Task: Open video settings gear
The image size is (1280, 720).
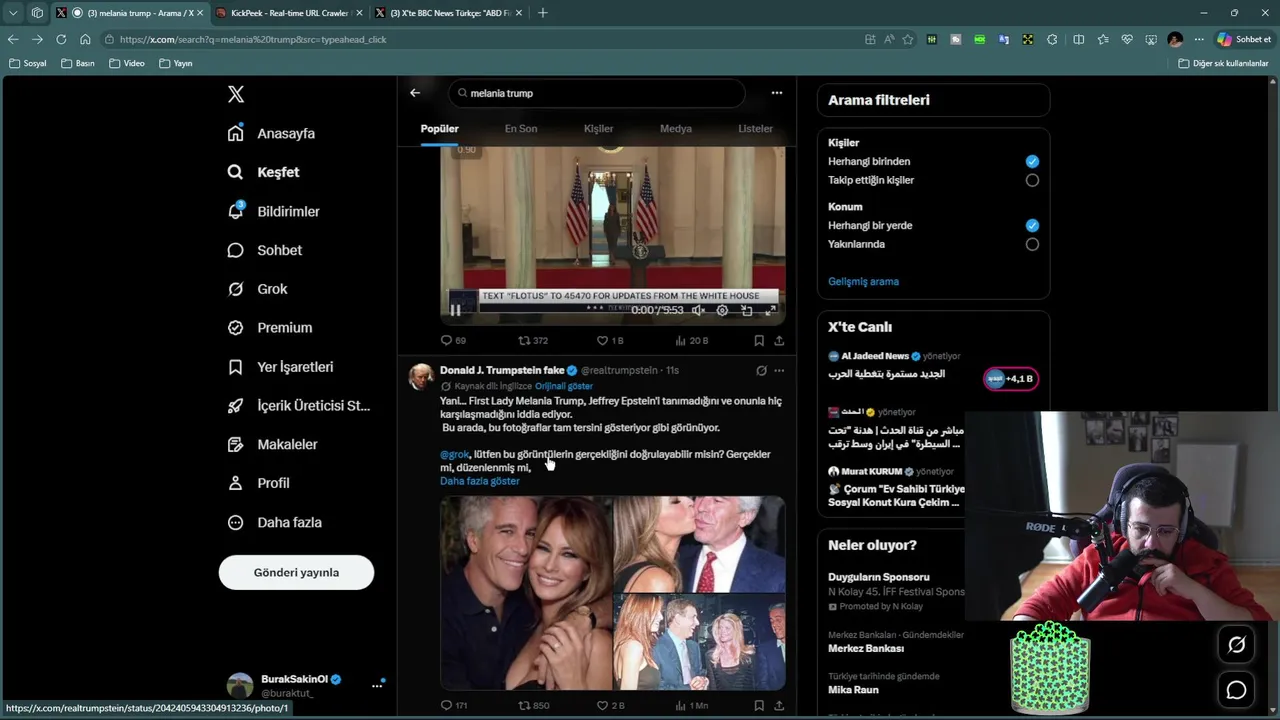Action: point(722,310)
